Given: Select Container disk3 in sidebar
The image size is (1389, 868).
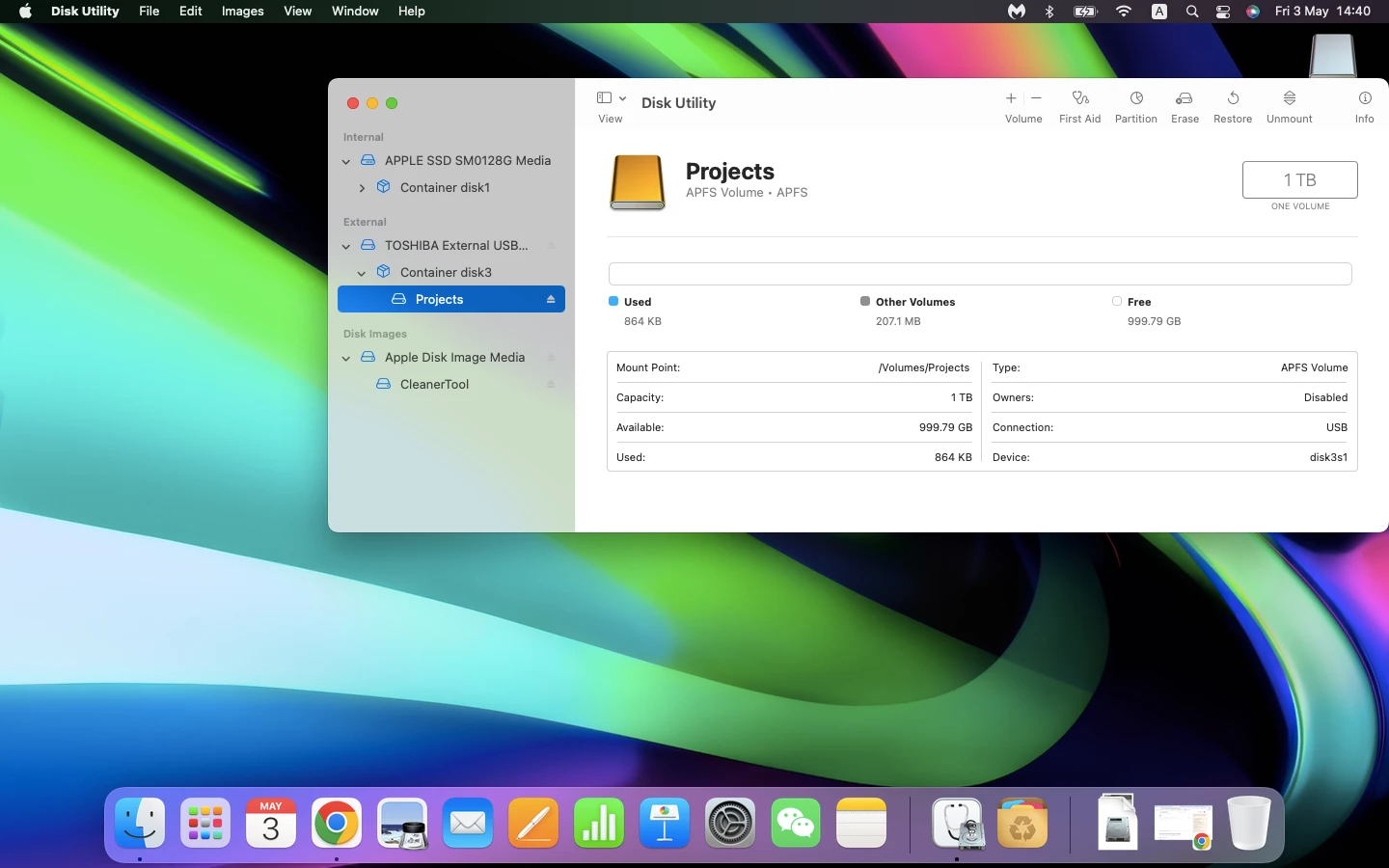Looking at the screenshot, I should (451, 273).
